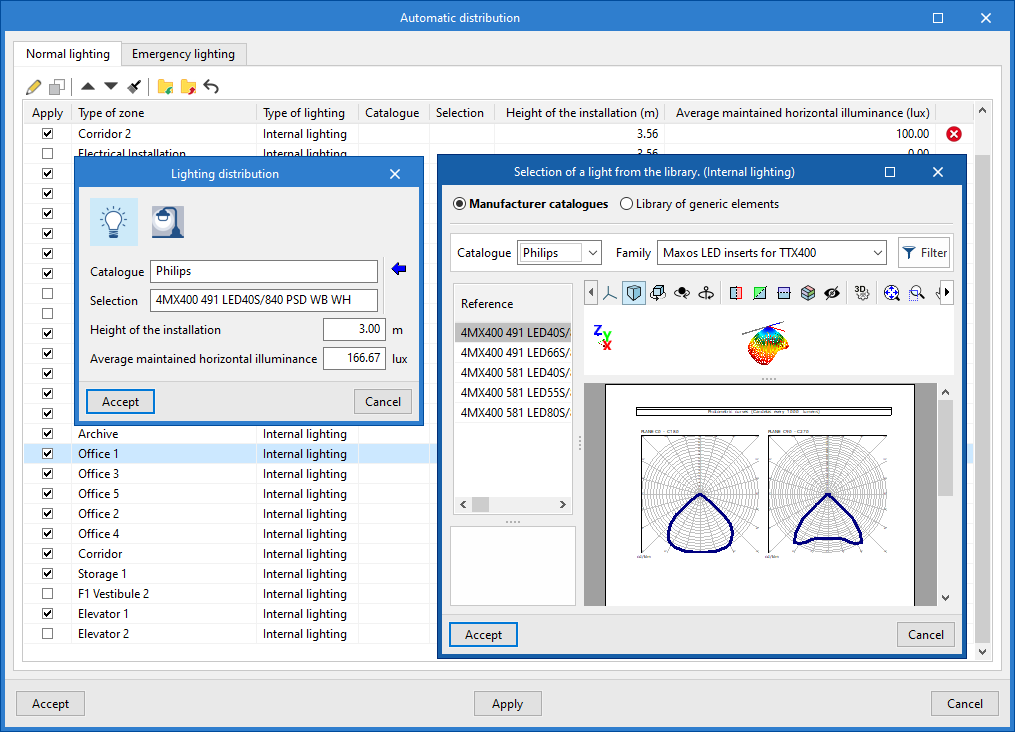1015x732 pixels.
Task: Click the zoom extents magnifier icon
Action: [x=890, y=293]
